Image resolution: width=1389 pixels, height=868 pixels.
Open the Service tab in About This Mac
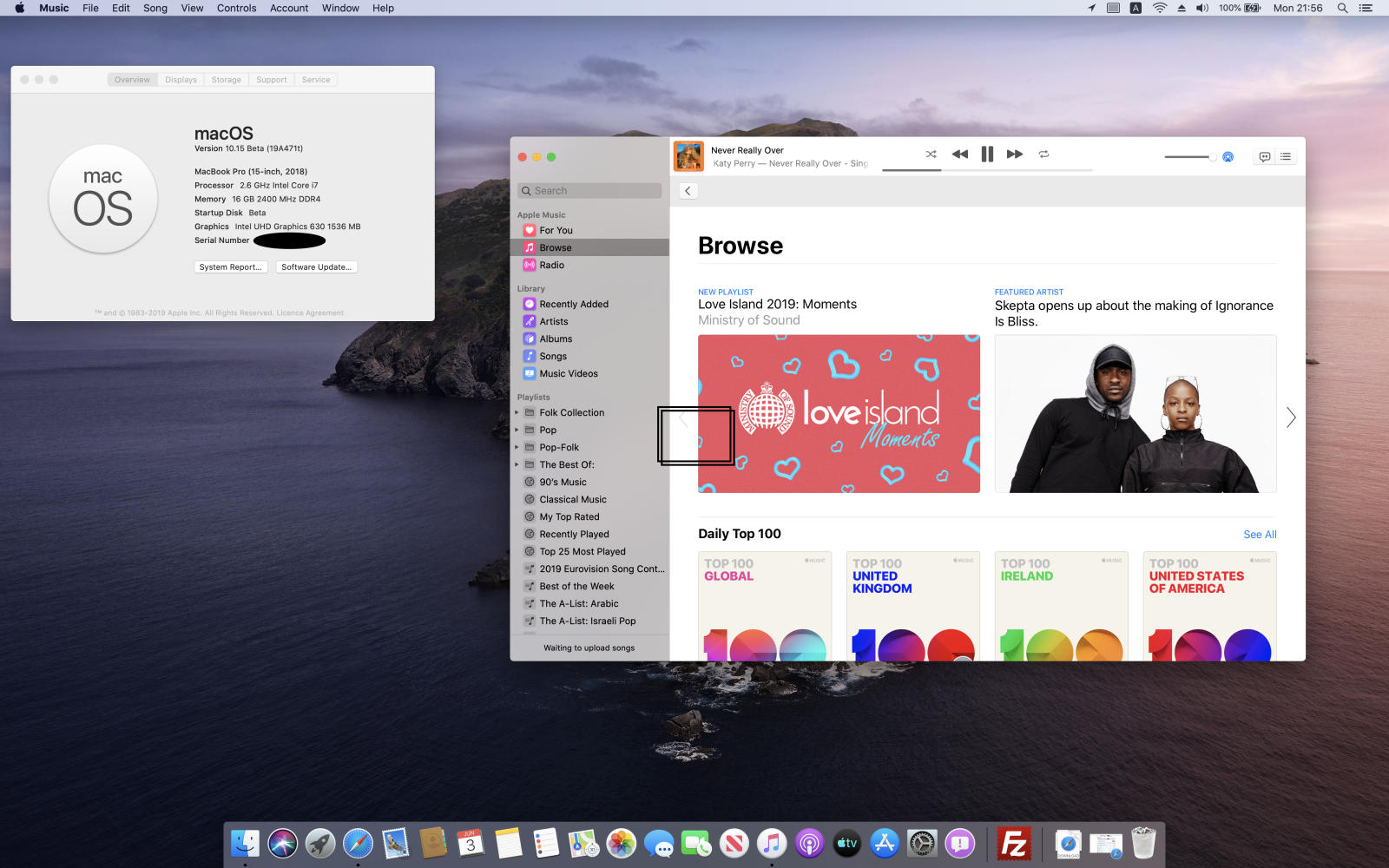[x=316, y=80]
